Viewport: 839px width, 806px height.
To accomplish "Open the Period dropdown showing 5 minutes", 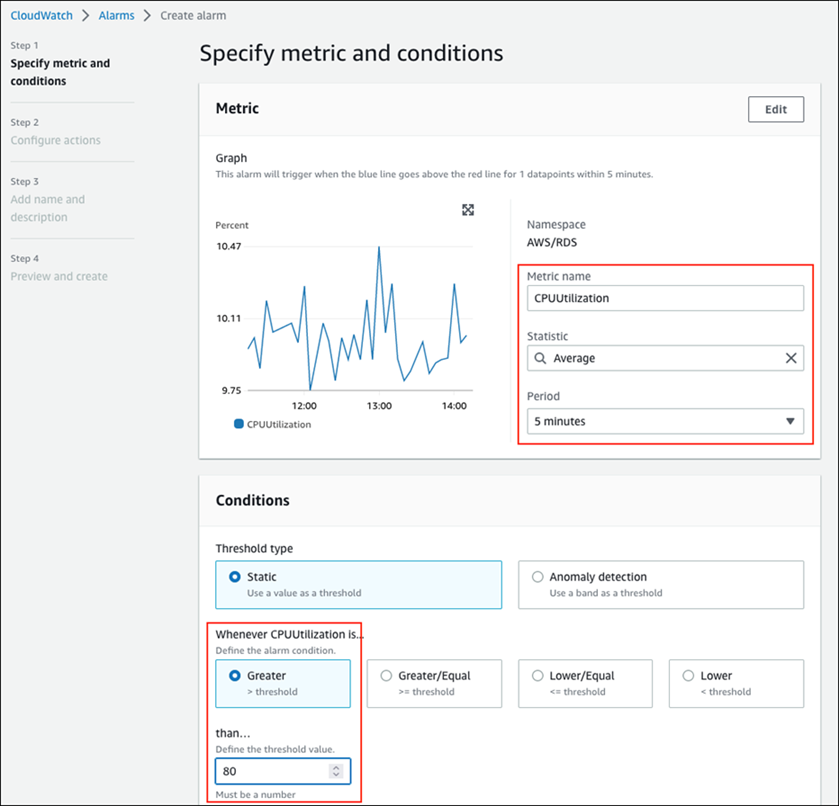I will click(665, 421).
